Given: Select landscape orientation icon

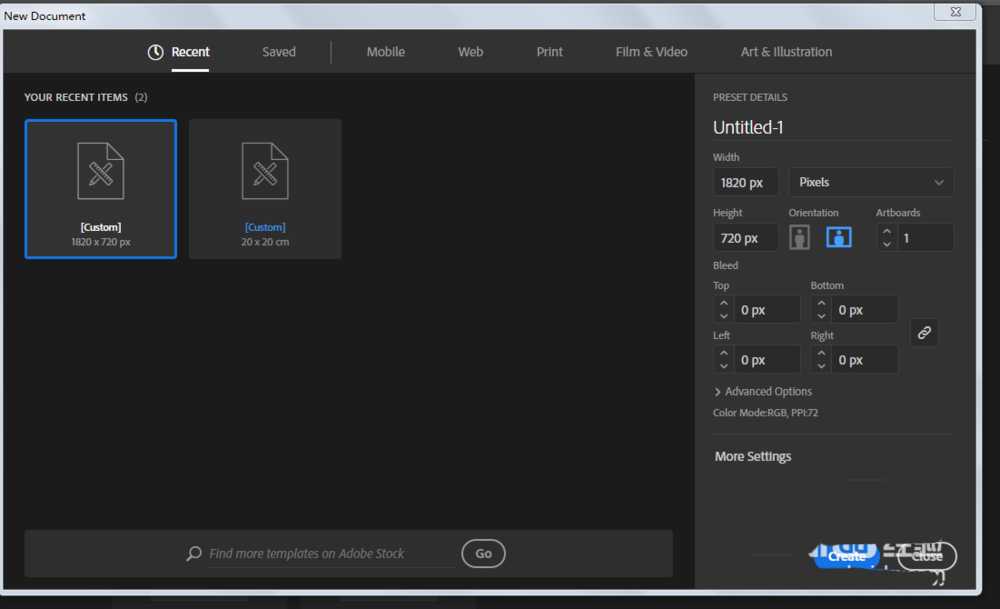Looking at the screenshot, I should [839, 237].
